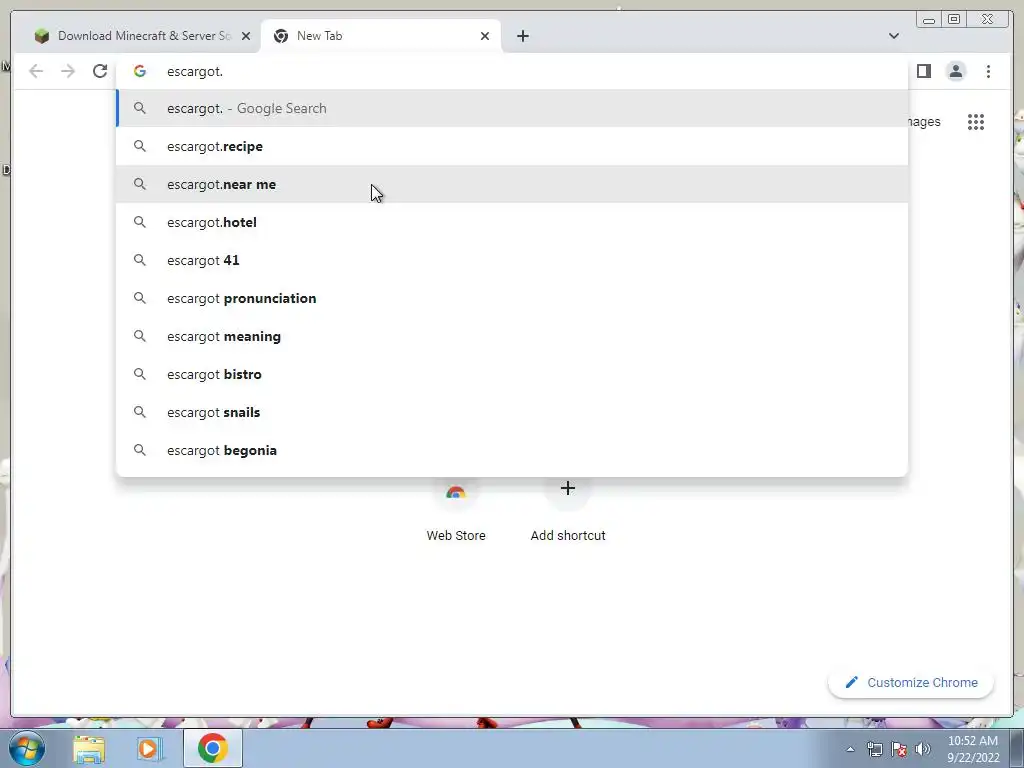Launch Windows Media Player from taskbar

click(149, 749)
